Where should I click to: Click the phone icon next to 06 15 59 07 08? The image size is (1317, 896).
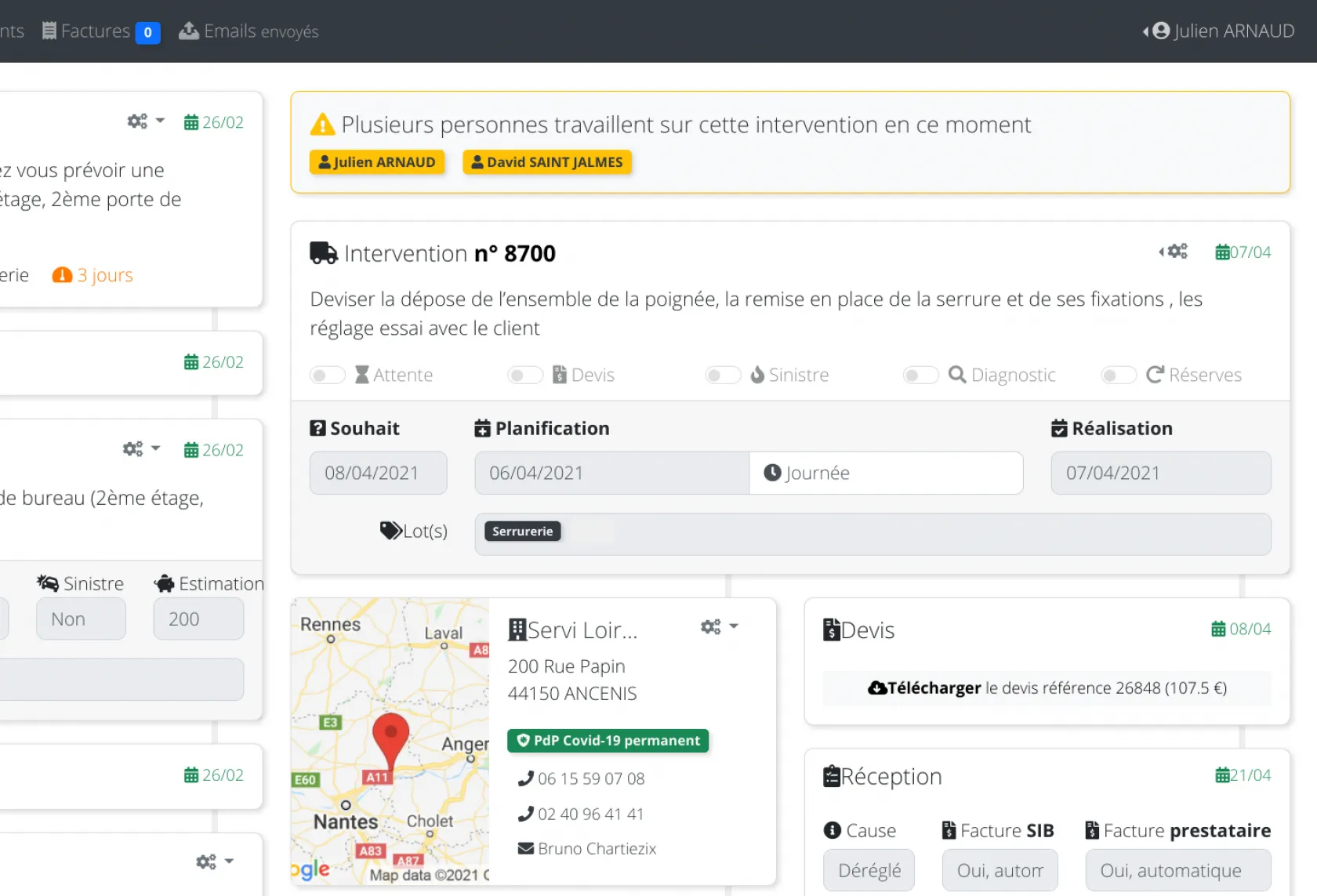pos(525,778)
